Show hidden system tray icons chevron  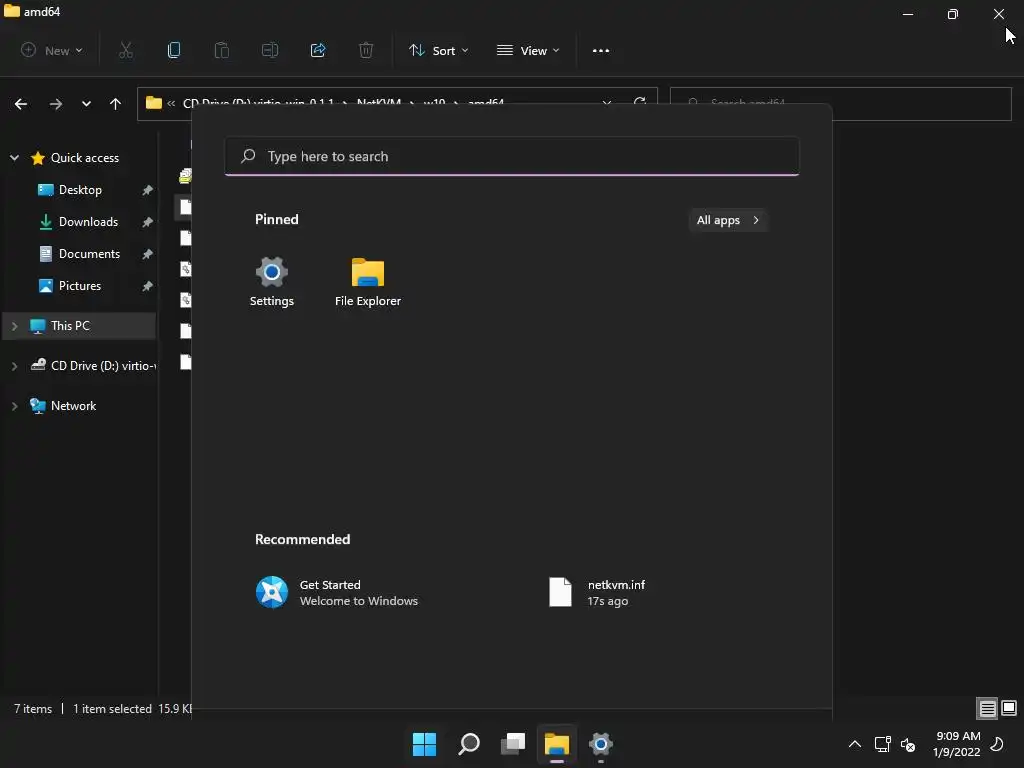855,744
